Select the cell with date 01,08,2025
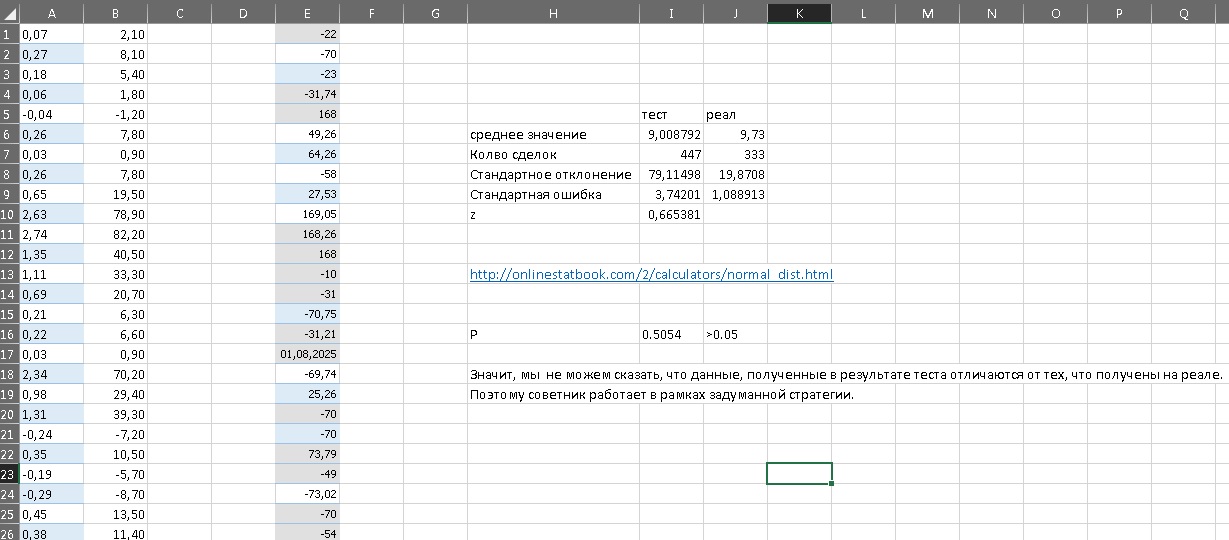The image size is (1229, 540). [x=307, y=354]
